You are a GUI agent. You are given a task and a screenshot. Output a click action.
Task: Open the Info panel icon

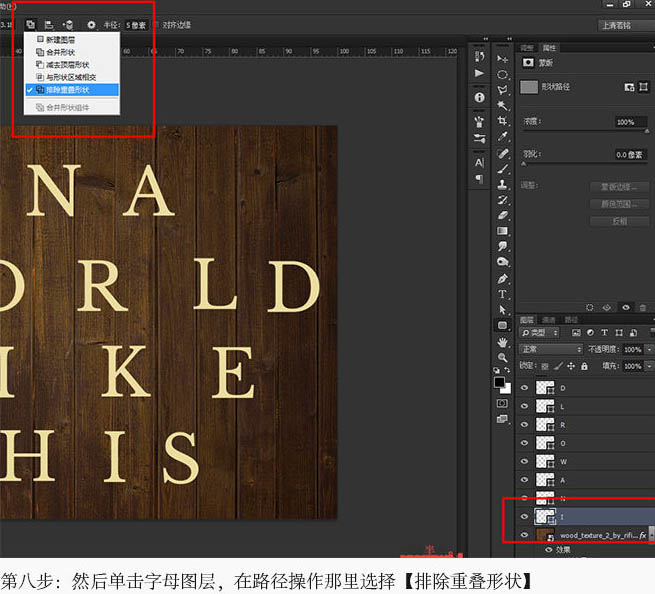point(479,97)
